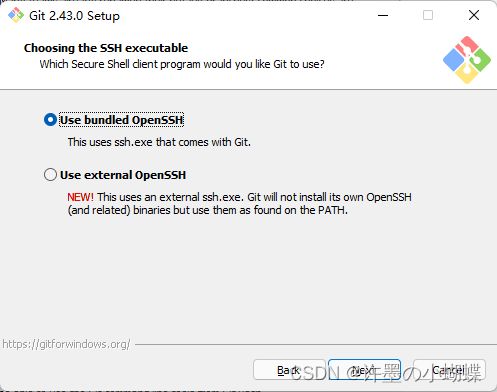Viewport: 497px width, 392px height.
Task: Click the 'Git 2.43.0 Setup' title text
Action: (x=74, y=16)
